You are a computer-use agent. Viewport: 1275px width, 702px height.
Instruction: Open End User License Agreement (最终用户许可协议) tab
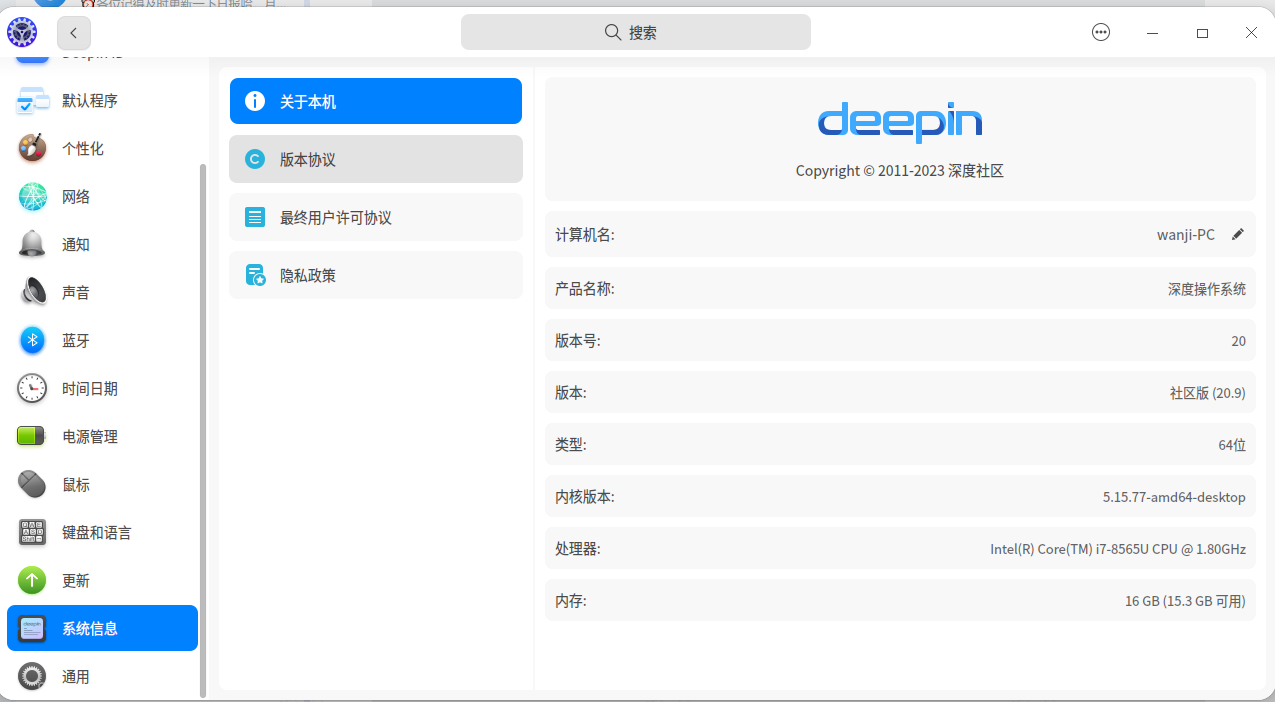click(x=376, y=217)
